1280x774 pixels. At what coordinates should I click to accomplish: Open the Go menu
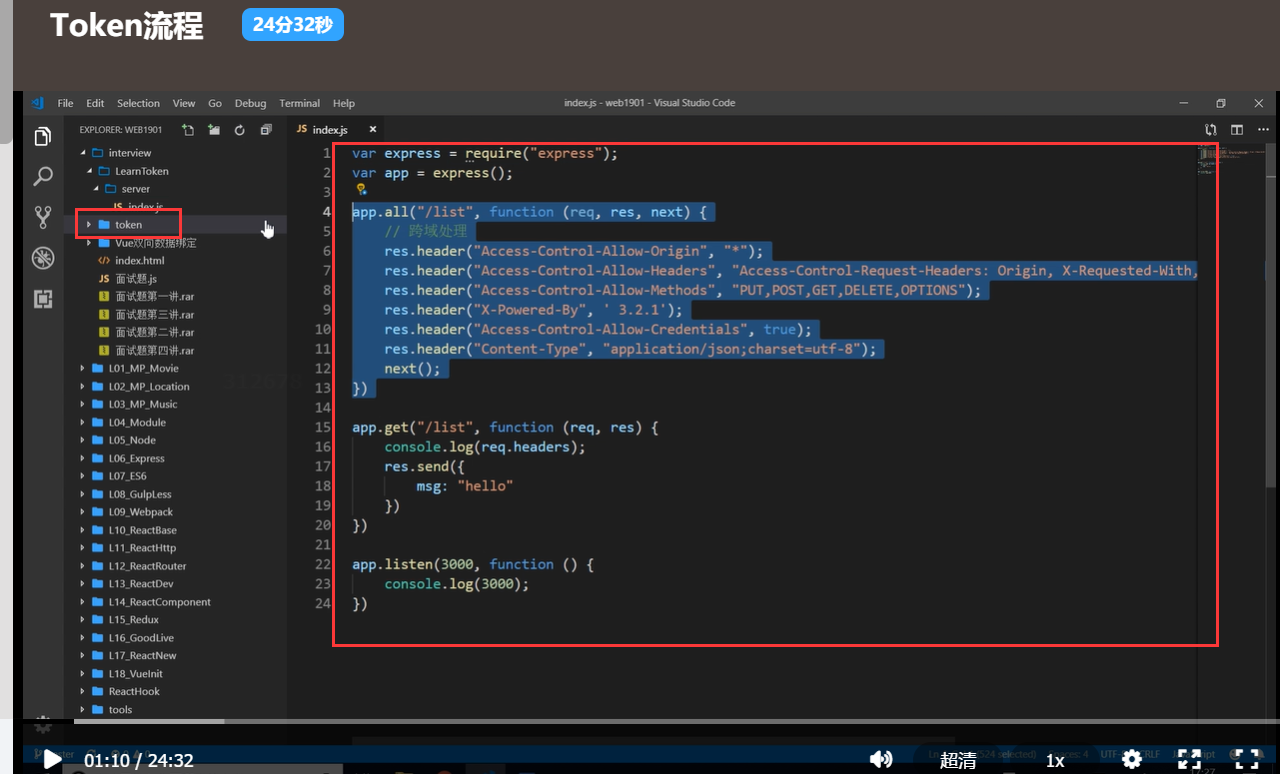tap(215, 103)
